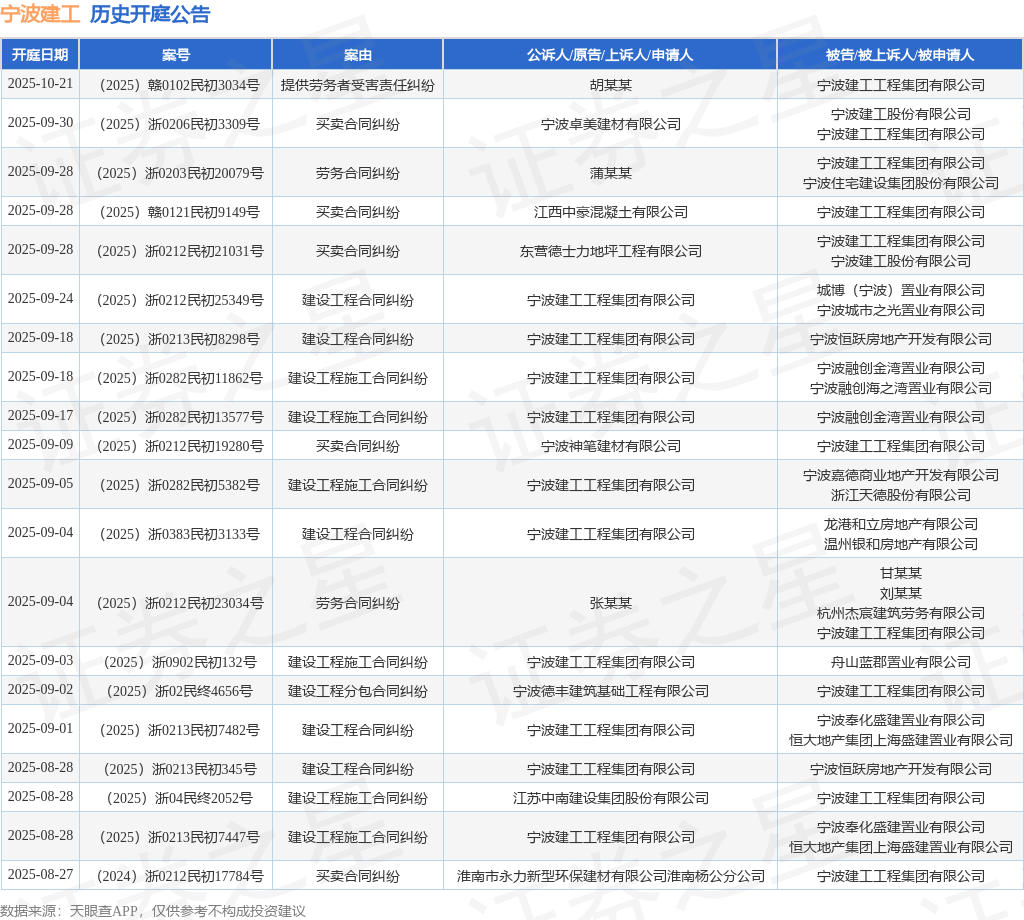Click defendant 龙港和立房地产有限公司
Screen dimensions: 1024x920
click(x=901, y=524)
